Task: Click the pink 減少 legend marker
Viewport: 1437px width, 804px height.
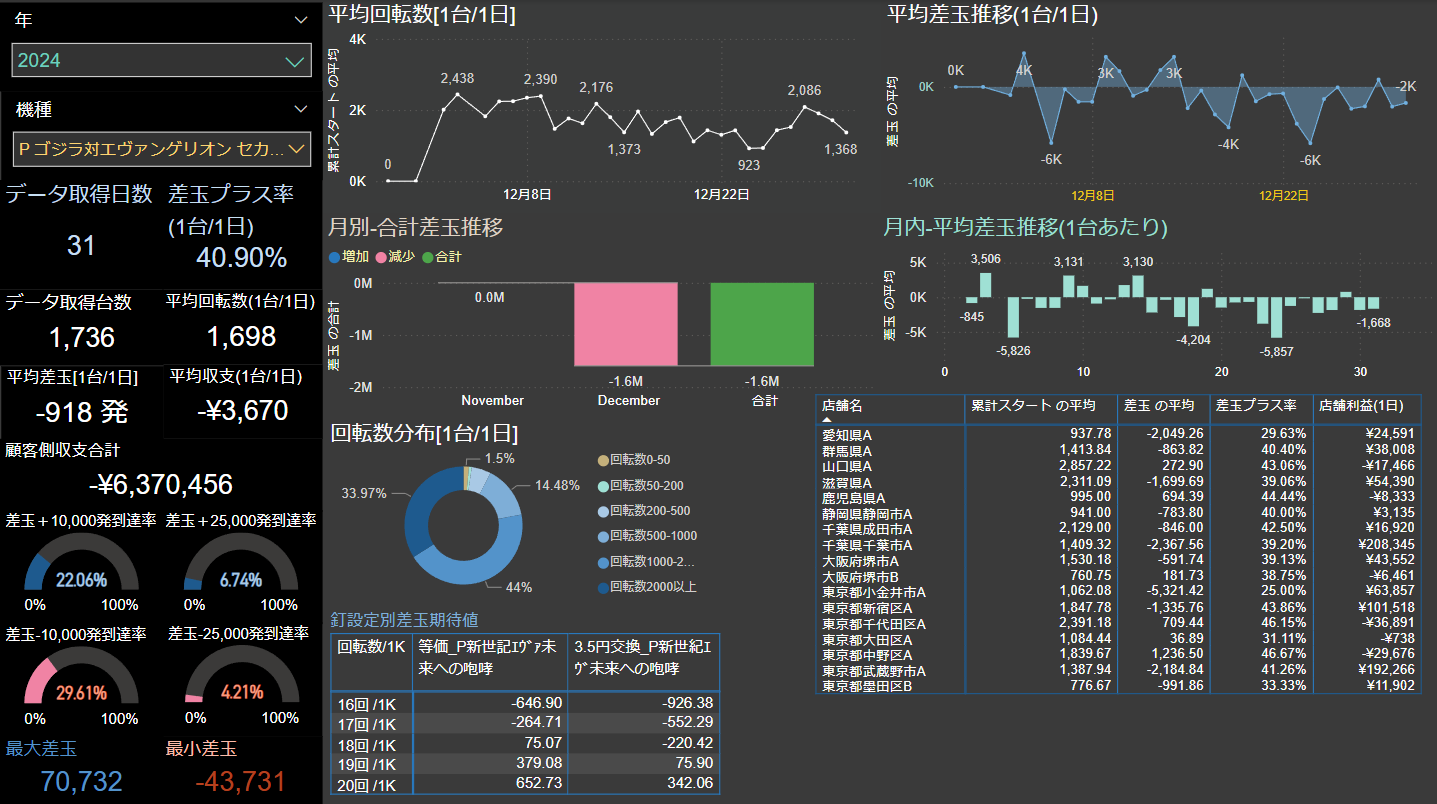Action: point(381,257)
